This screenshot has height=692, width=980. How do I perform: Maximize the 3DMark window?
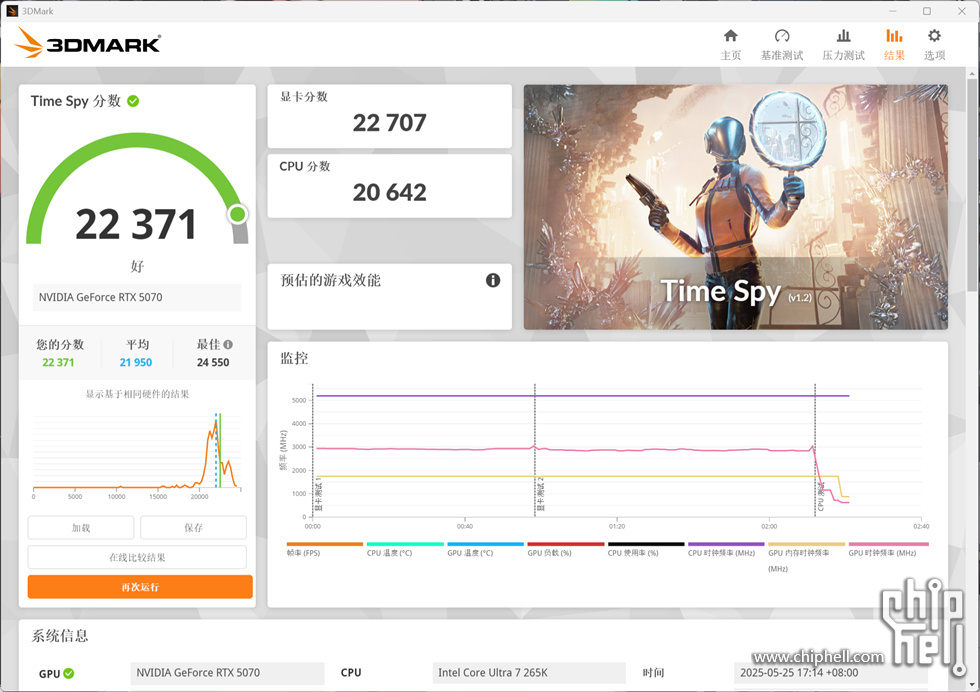click(927, 11)
